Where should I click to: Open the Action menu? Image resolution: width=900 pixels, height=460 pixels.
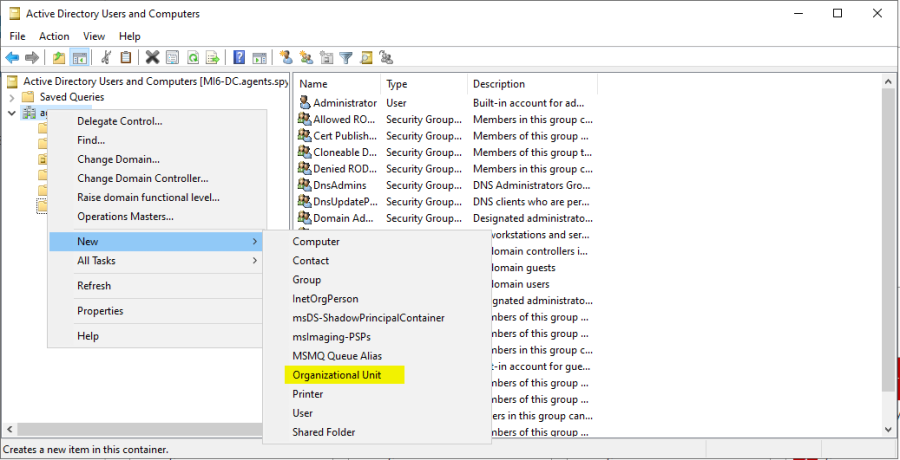[54, 36]
